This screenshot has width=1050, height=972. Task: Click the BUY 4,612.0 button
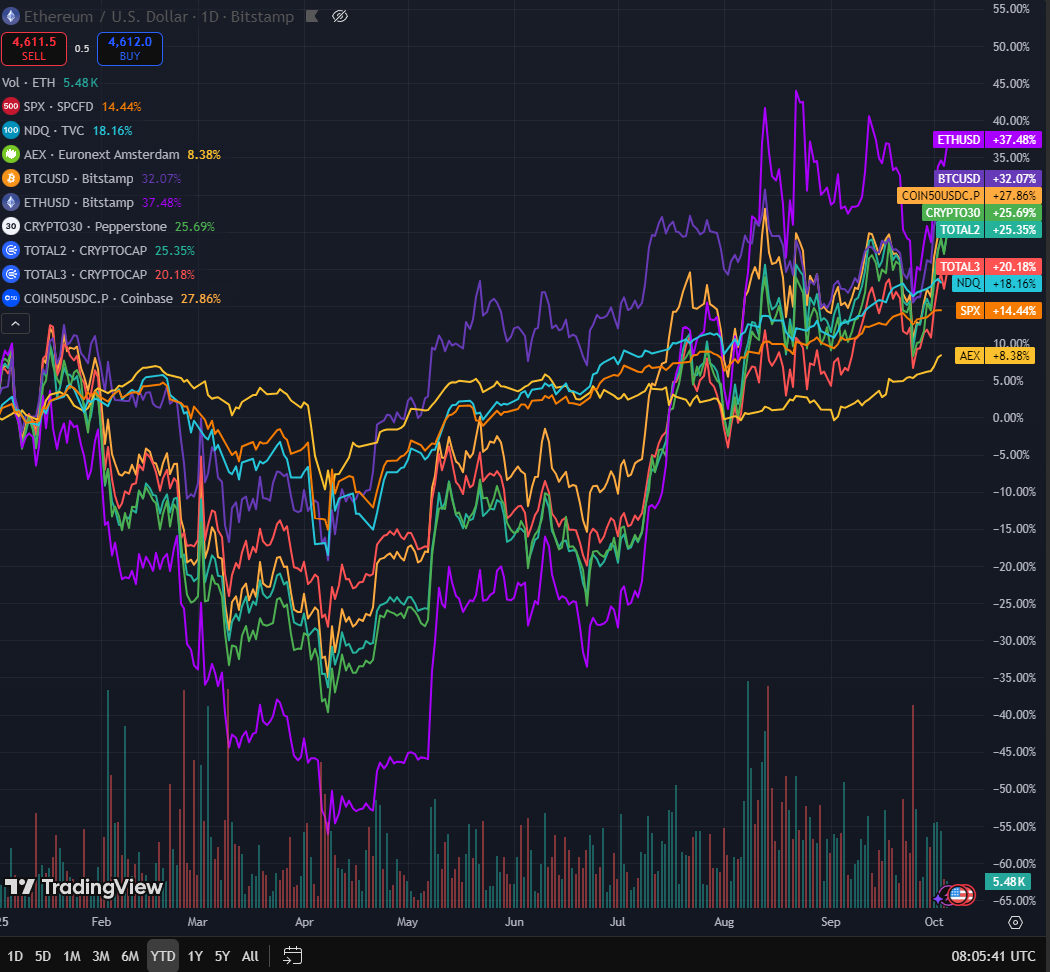pyautogui.click(x=130, y=49)
